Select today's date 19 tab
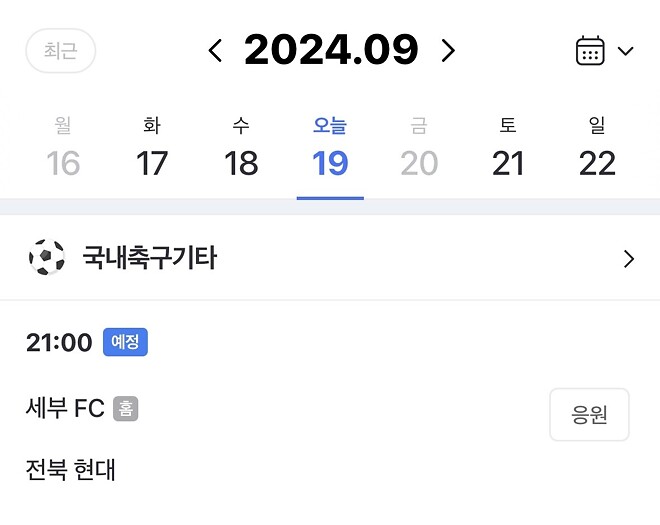This screenshot has height=525, width=660. [330, 147]
